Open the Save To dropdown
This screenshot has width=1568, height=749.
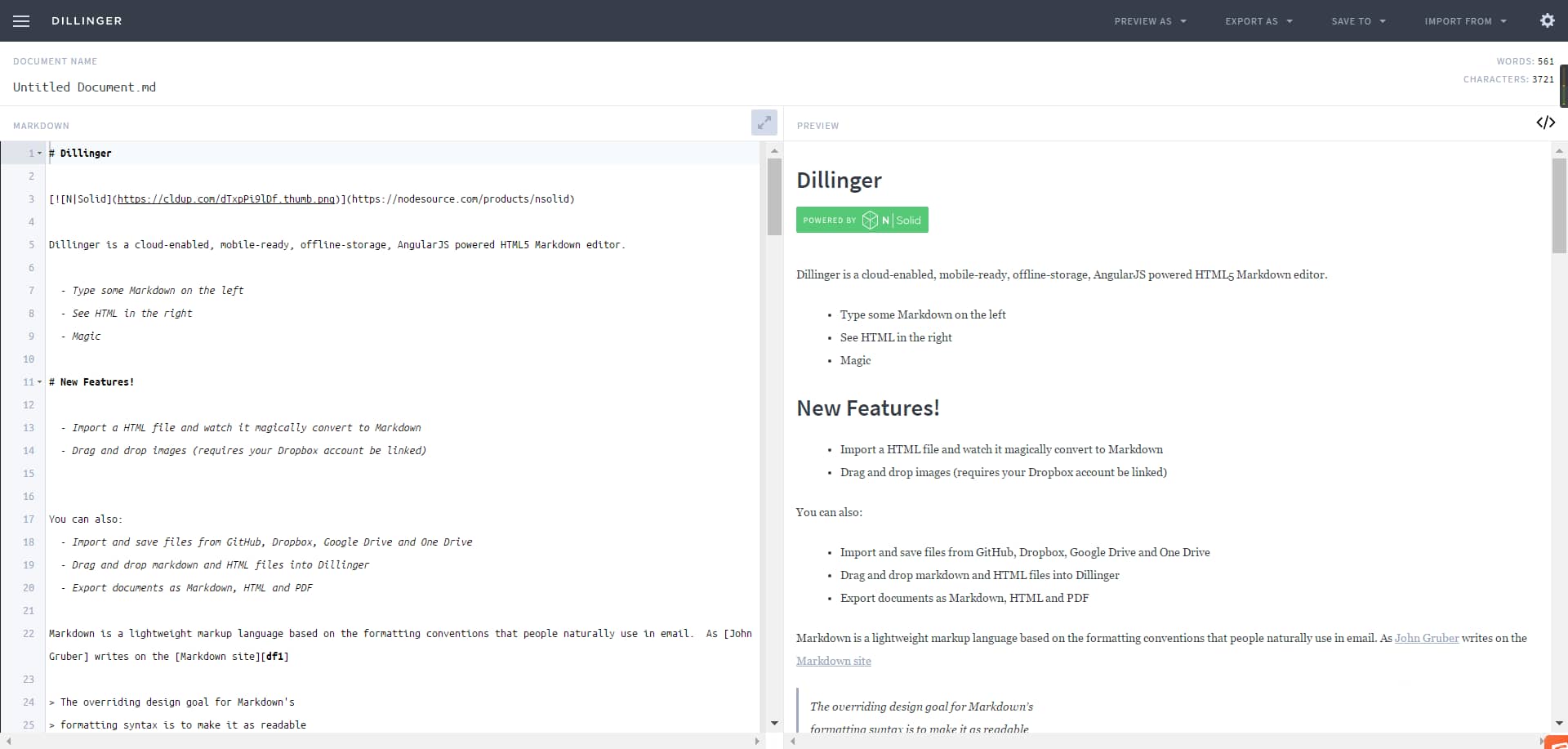point(1358,21)
